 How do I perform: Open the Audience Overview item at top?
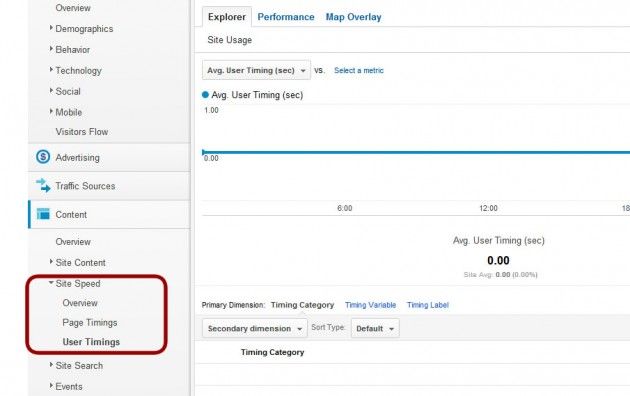click(73, 8)
